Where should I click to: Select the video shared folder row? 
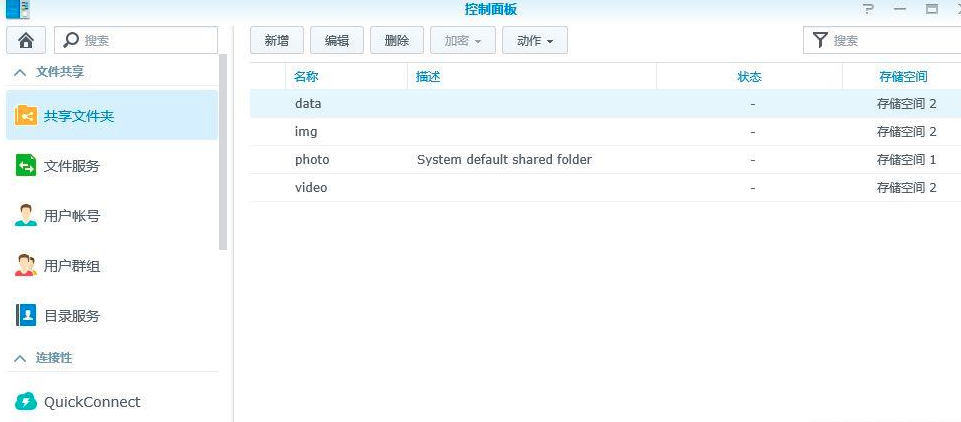[x=311, y=187]
